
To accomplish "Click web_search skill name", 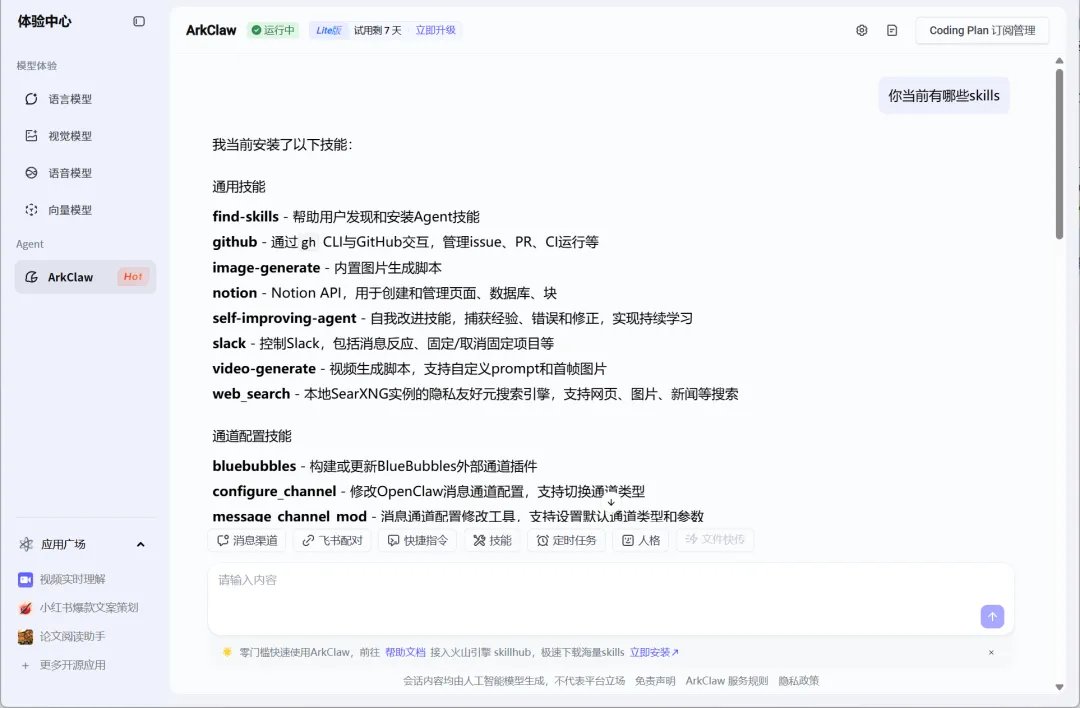I will 251,394.
